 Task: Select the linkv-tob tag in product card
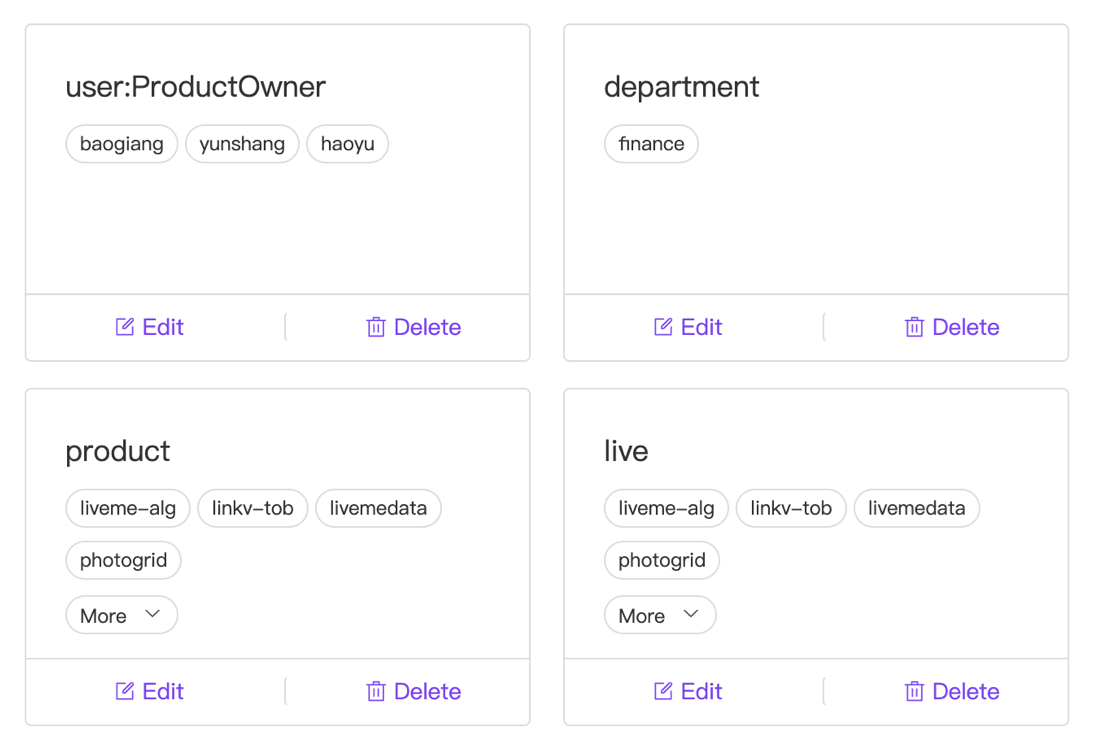point(253,508)
